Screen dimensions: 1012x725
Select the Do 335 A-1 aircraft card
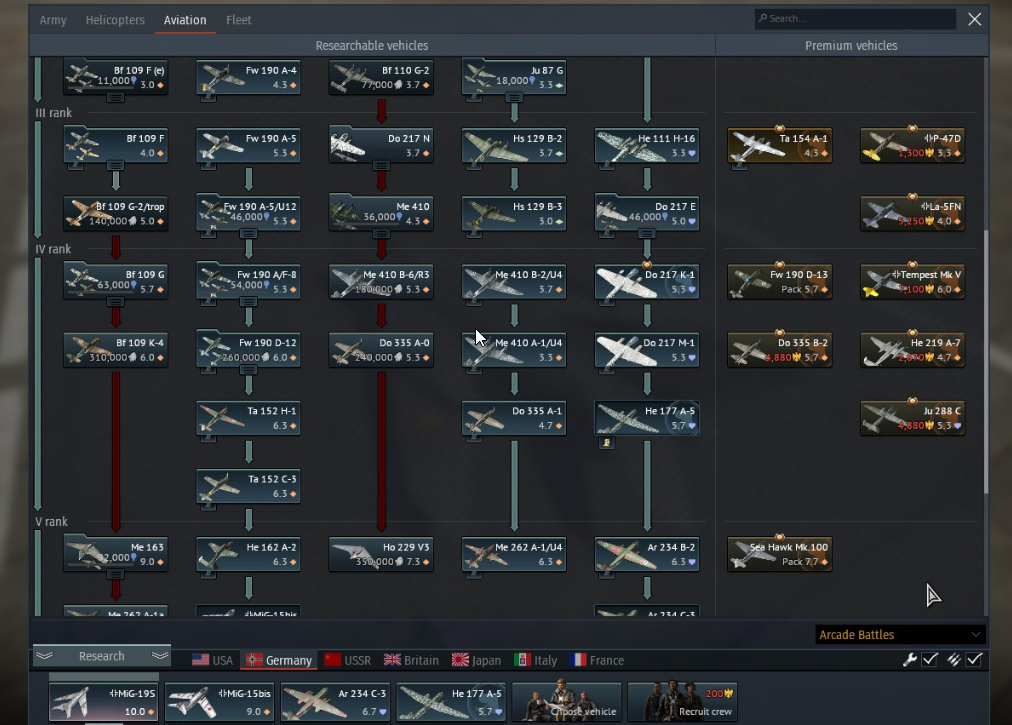(x=514, y=418)
